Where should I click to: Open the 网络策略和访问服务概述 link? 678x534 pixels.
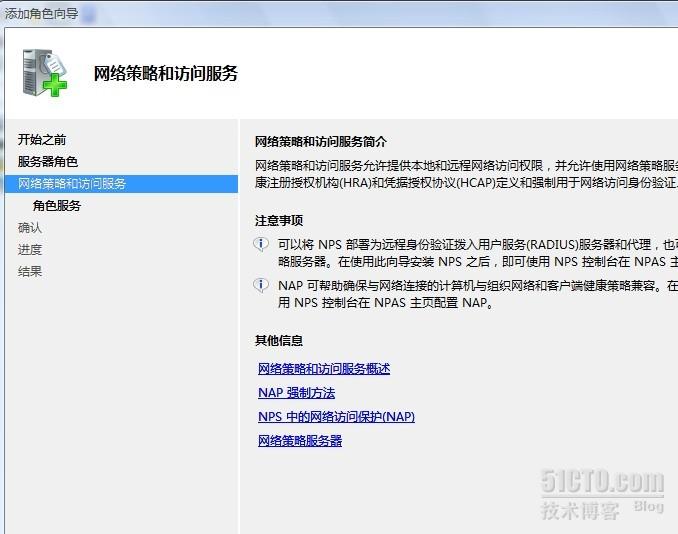coord(324,369)
